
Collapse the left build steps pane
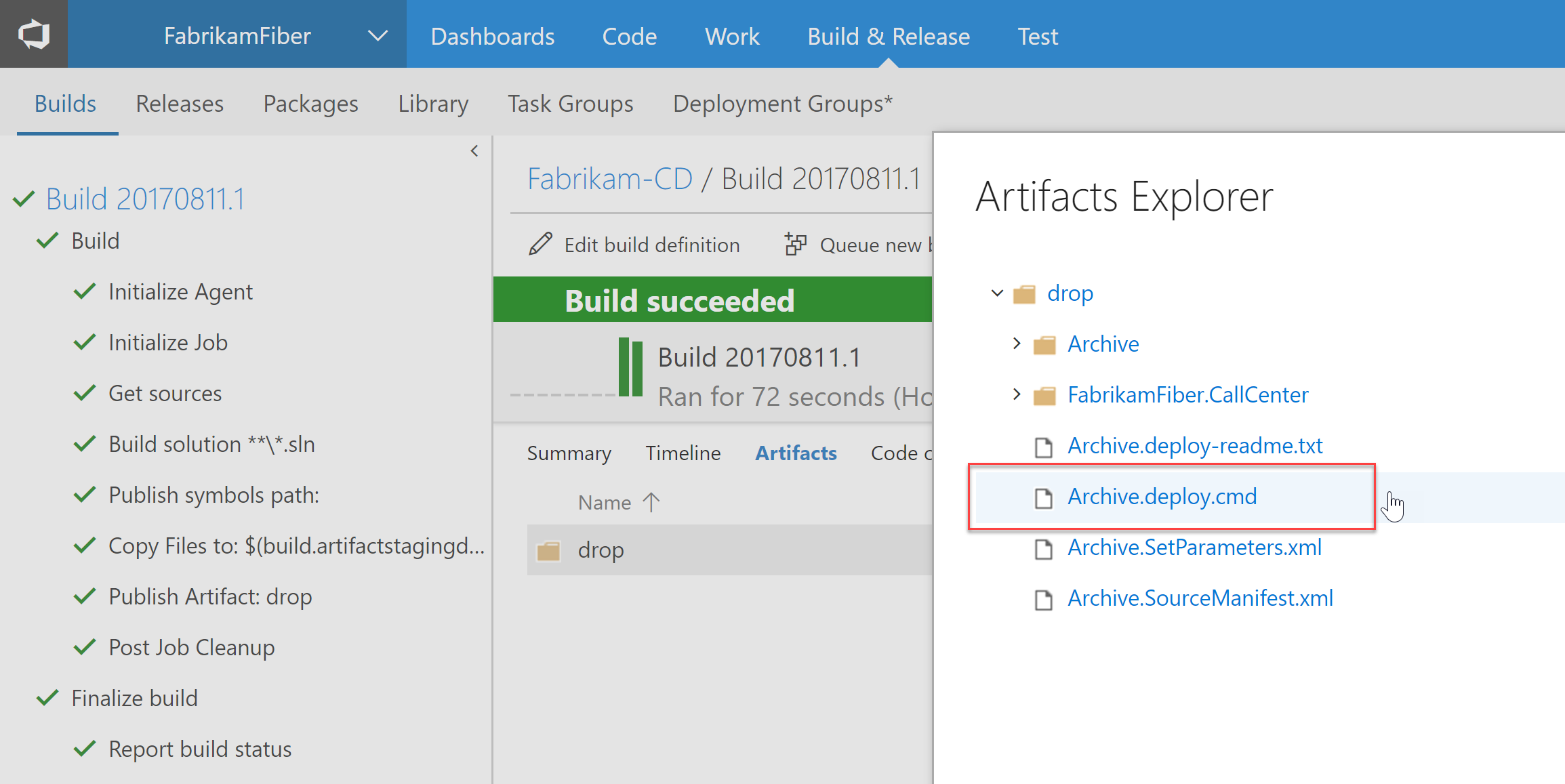click(474, 150)
